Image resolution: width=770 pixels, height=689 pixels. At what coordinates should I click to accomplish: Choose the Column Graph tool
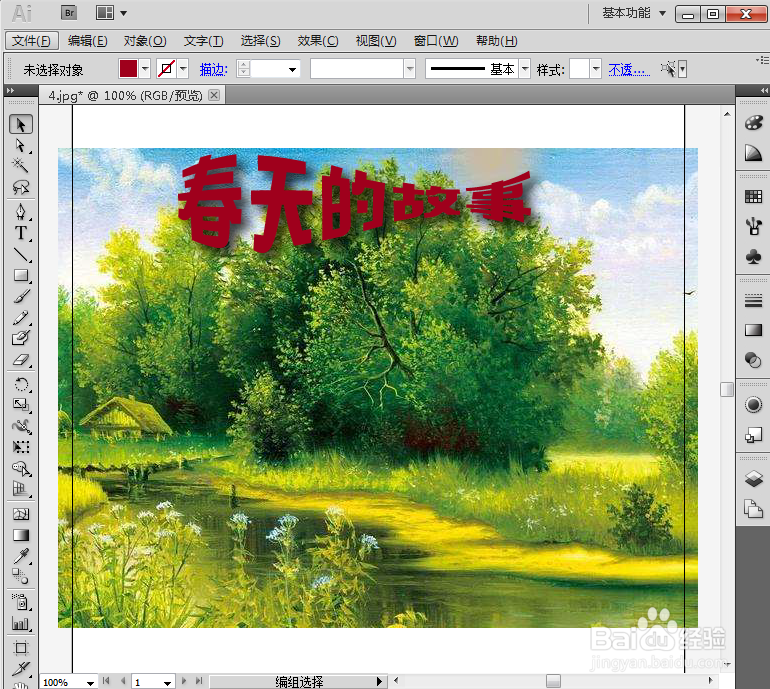tap(21, 623)
